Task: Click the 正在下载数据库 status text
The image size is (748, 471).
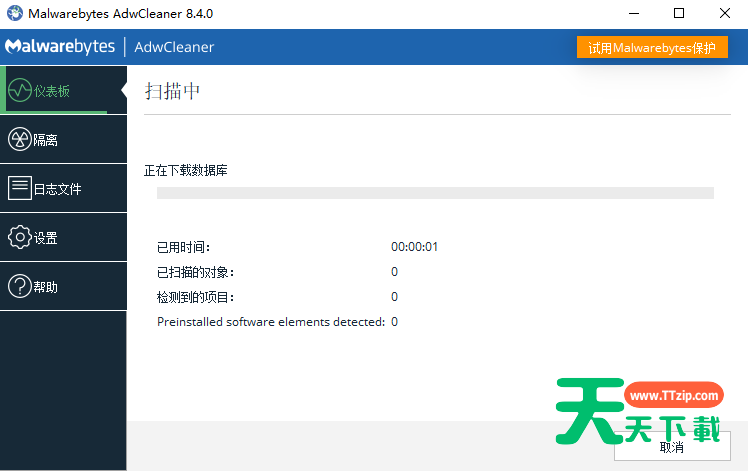Action: [x=186, y=170]
